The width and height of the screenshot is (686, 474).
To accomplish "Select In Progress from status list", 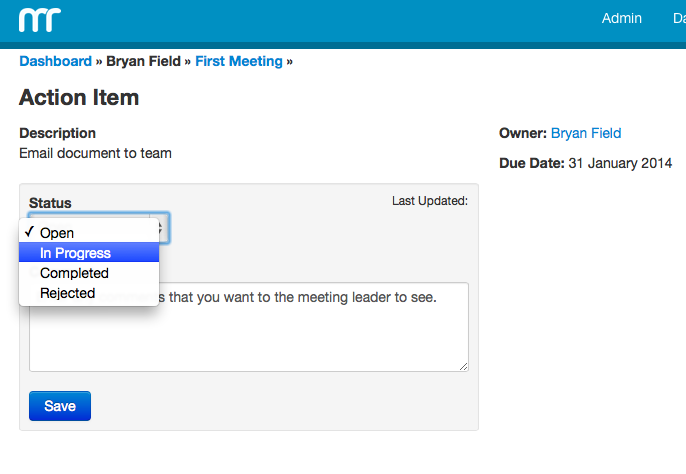I will 75,253.
